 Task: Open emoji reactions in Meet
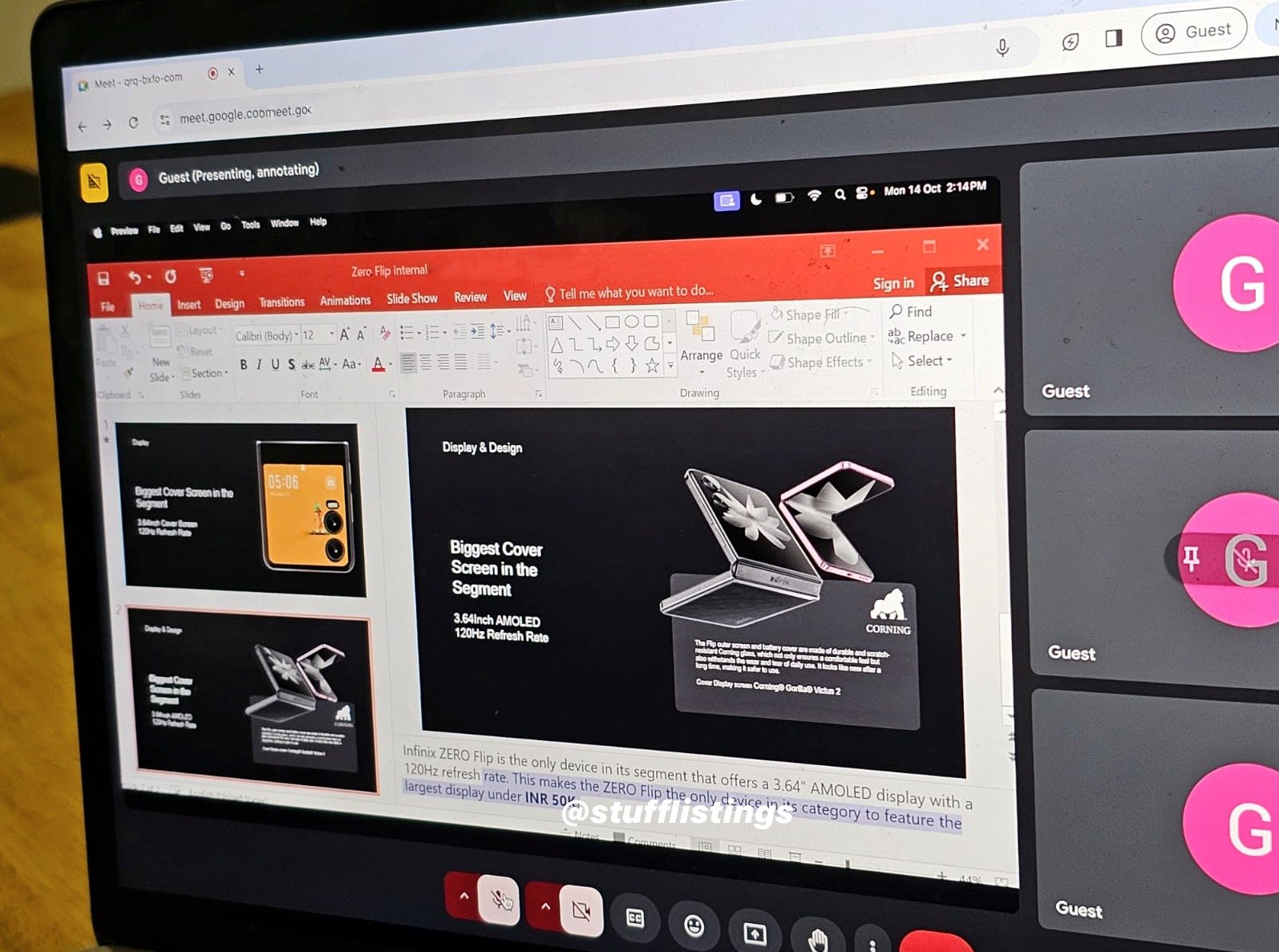(x=694, y=926)
